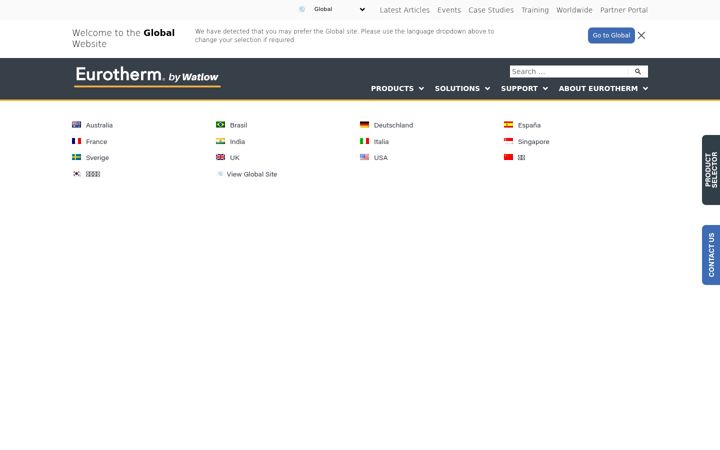Expand the About Eurotherm menu
Image resolution: width=720 pixels, height=450 pixels.
603,88
